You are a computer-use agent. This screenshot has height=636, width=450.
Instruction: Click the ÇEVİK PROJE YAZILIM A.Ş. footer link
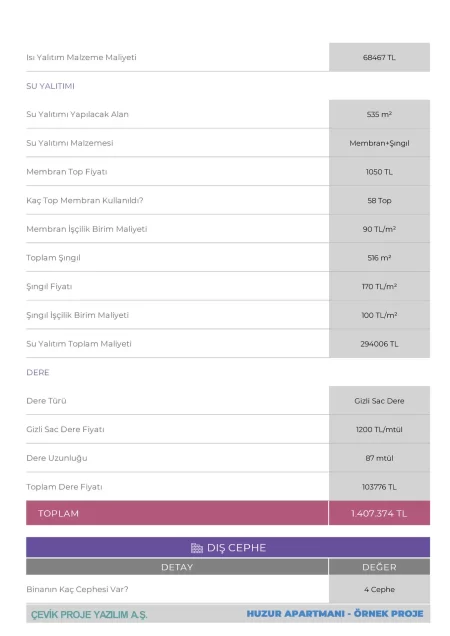89,615
